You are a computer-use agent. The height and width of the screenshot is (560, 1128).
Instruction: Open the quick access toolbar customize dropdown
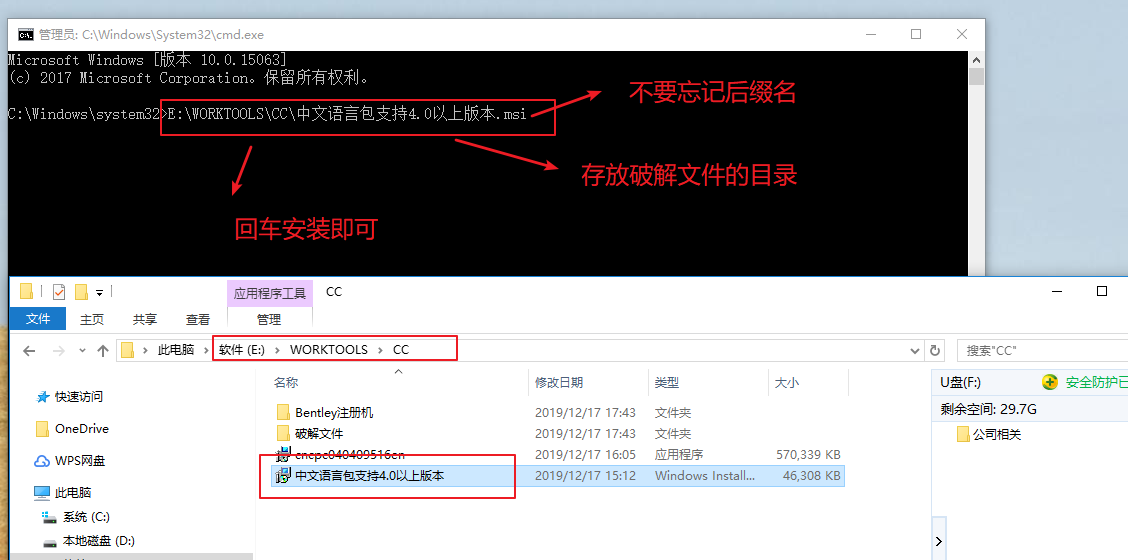coord(99,292)
